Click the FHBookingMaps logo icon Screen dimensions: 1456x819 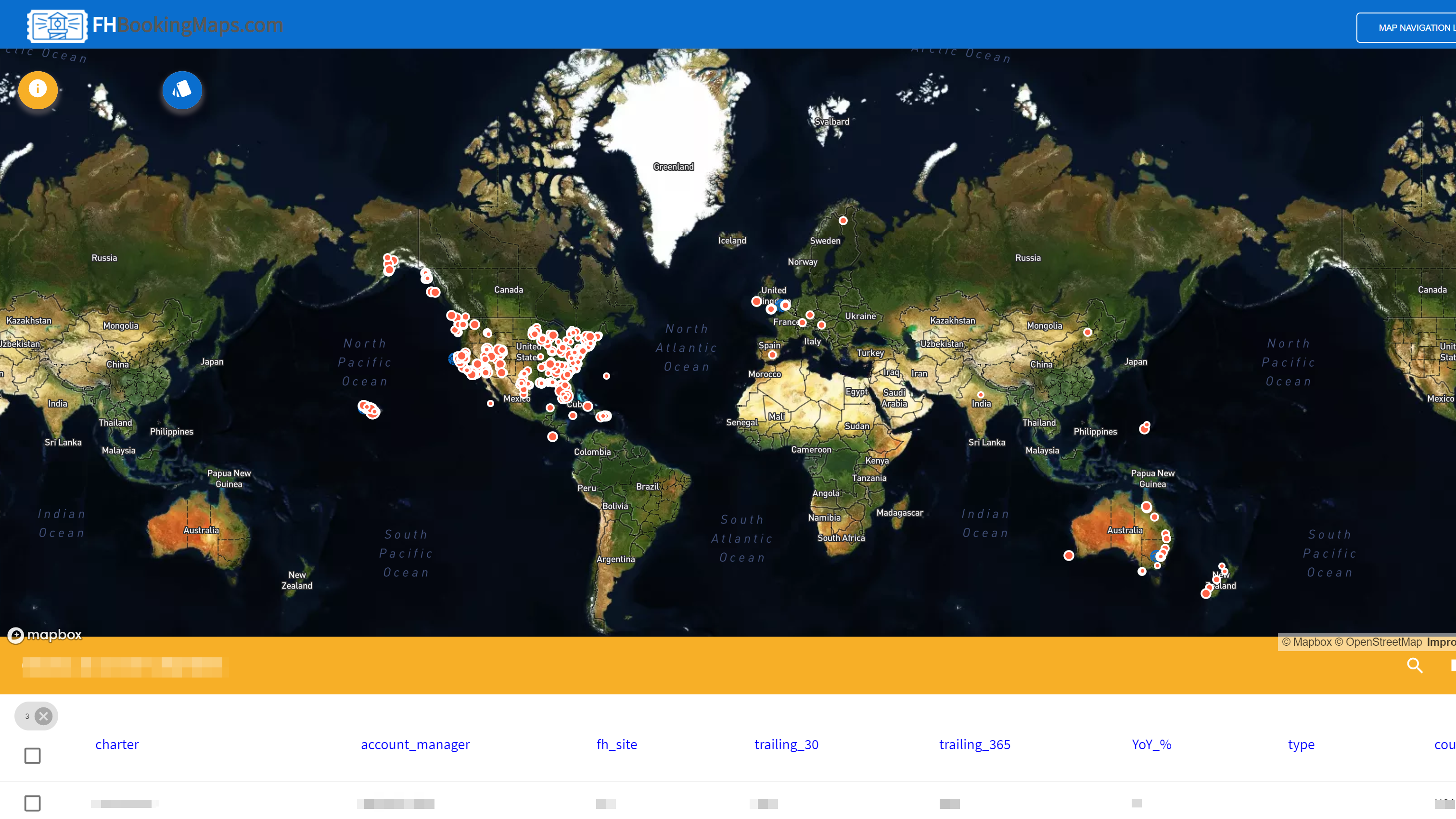57,26
